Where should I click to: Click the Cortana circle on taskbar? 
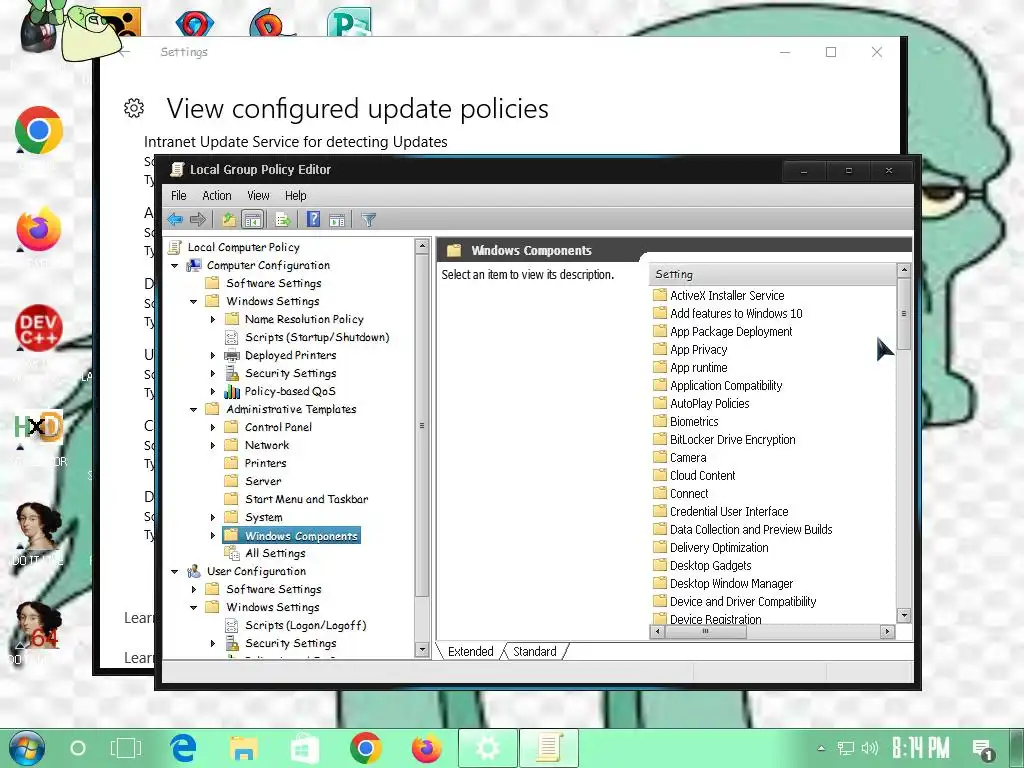pos(78,748)
